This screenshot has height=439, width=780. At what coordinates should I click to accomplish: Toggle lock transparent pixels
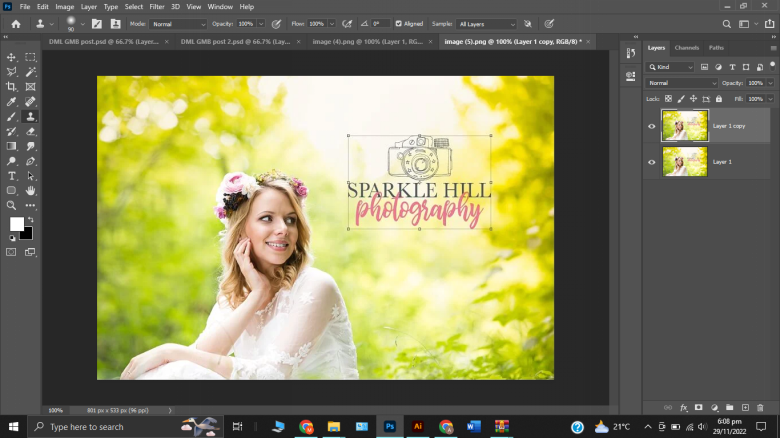click(668, 99)
